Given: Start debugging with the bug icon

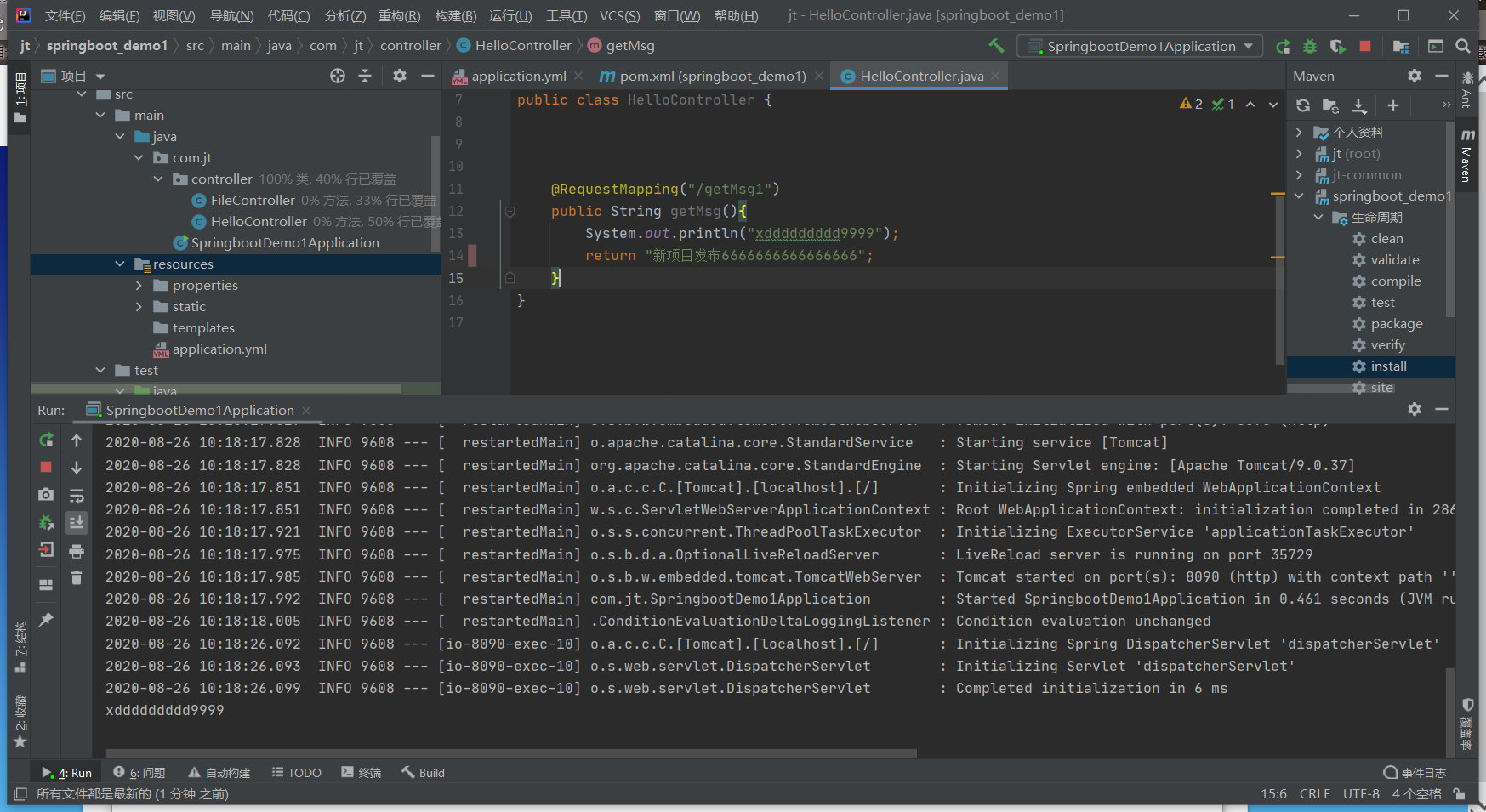Looking at the screenshot, I should [1310, 46].
